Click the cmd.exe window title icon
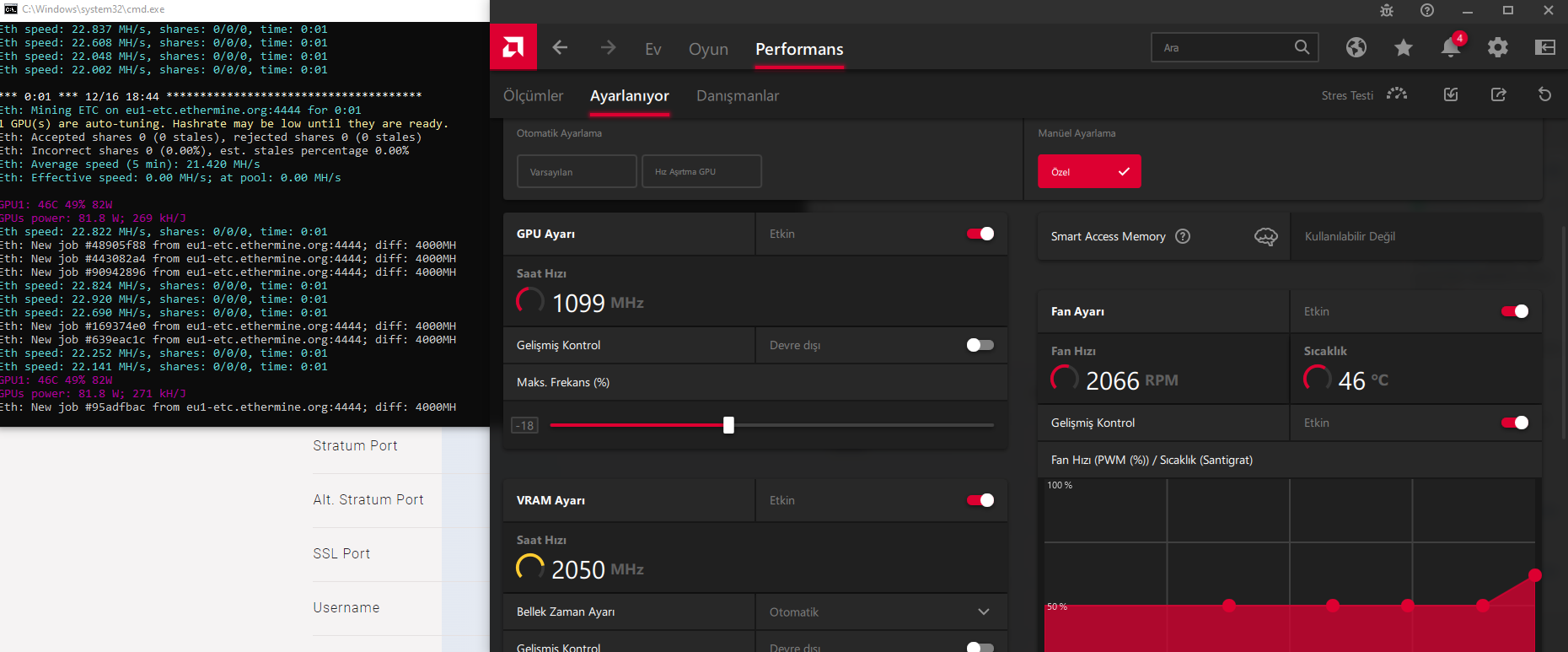 10,9
